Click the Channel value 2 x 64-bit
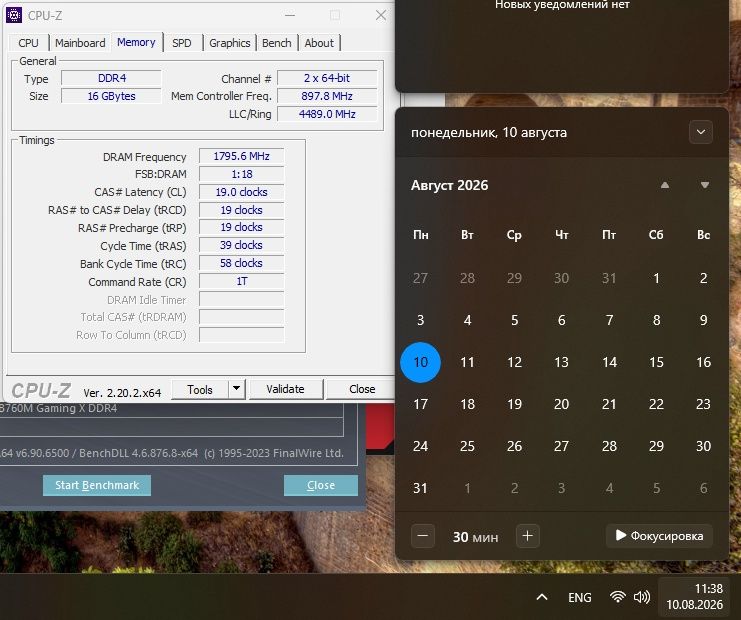The image size is (741, 620). tap(327, 78)
